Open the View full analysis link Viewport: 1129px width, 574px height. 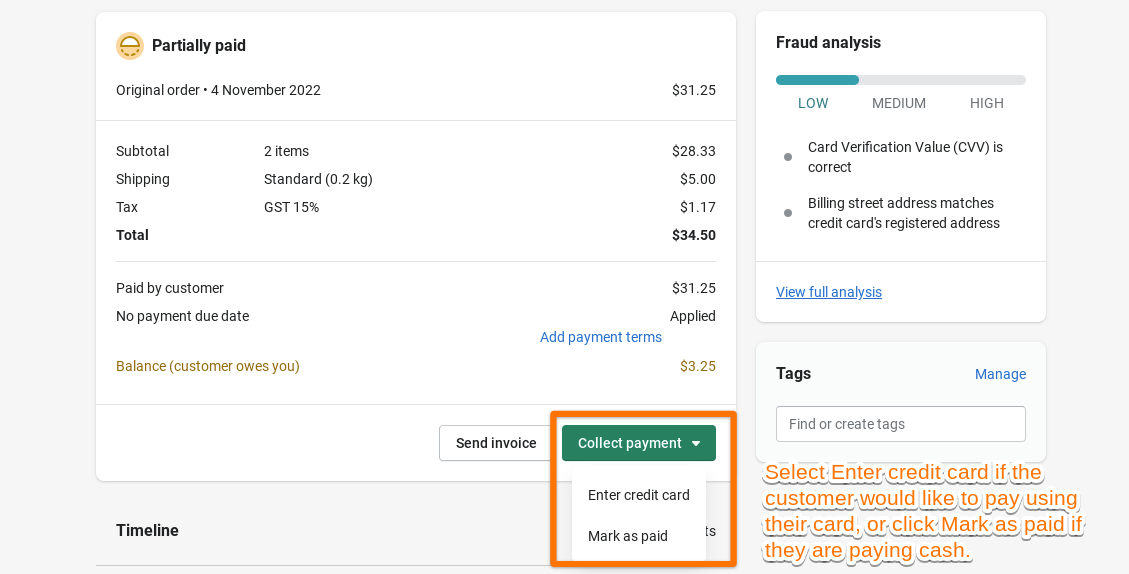click(x=829, y=292)
